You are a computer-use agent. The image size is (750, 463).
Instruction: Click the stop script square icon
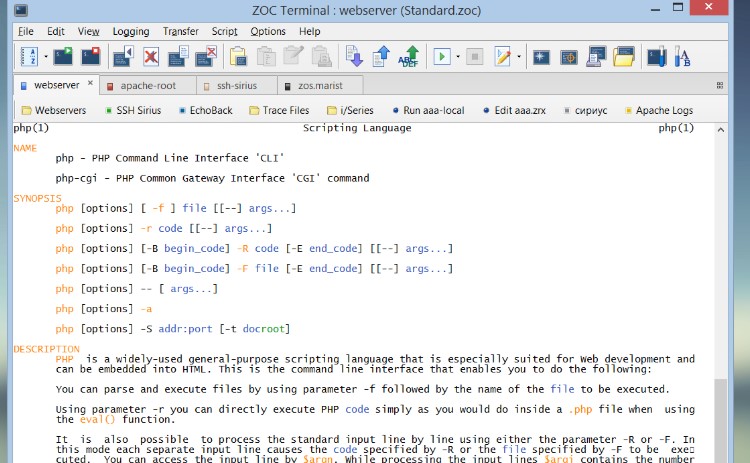[474, 57]
